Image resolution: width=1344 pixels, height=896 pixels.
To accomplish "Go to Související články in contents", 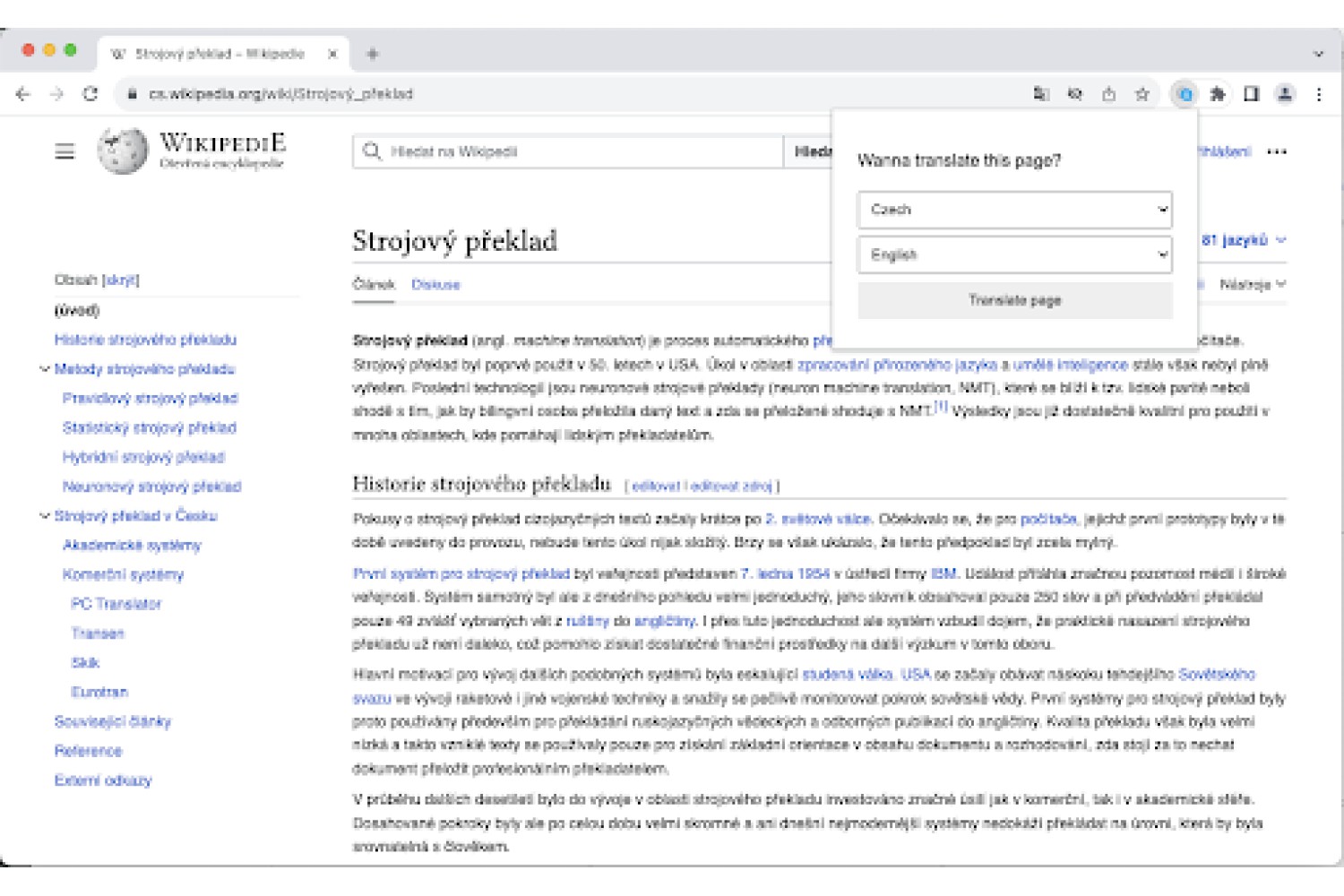I will 113,721.
